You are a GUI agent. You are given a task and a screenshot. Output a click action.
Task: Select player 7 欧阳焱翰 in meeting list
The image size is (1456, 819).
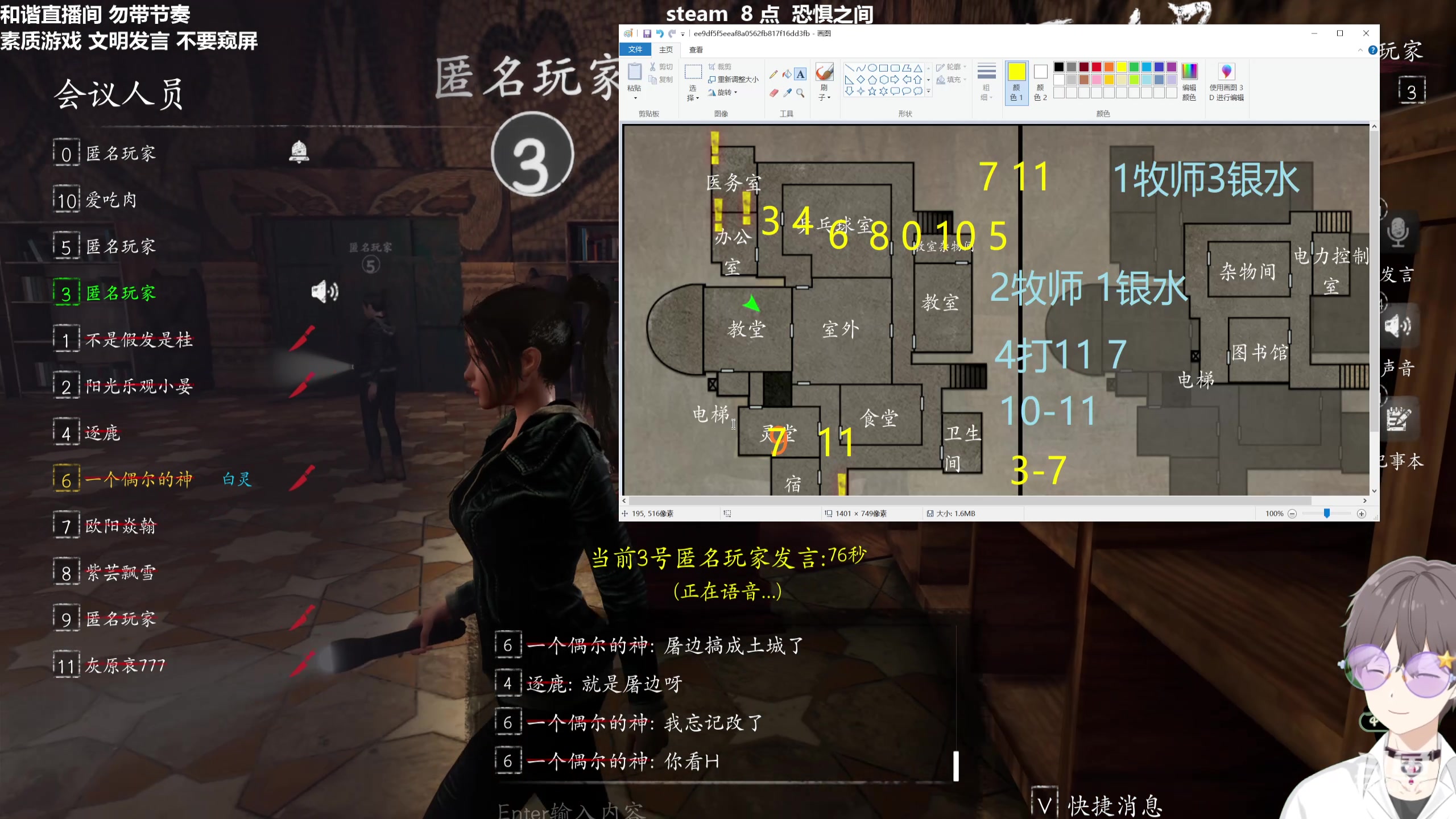point(105,526)
